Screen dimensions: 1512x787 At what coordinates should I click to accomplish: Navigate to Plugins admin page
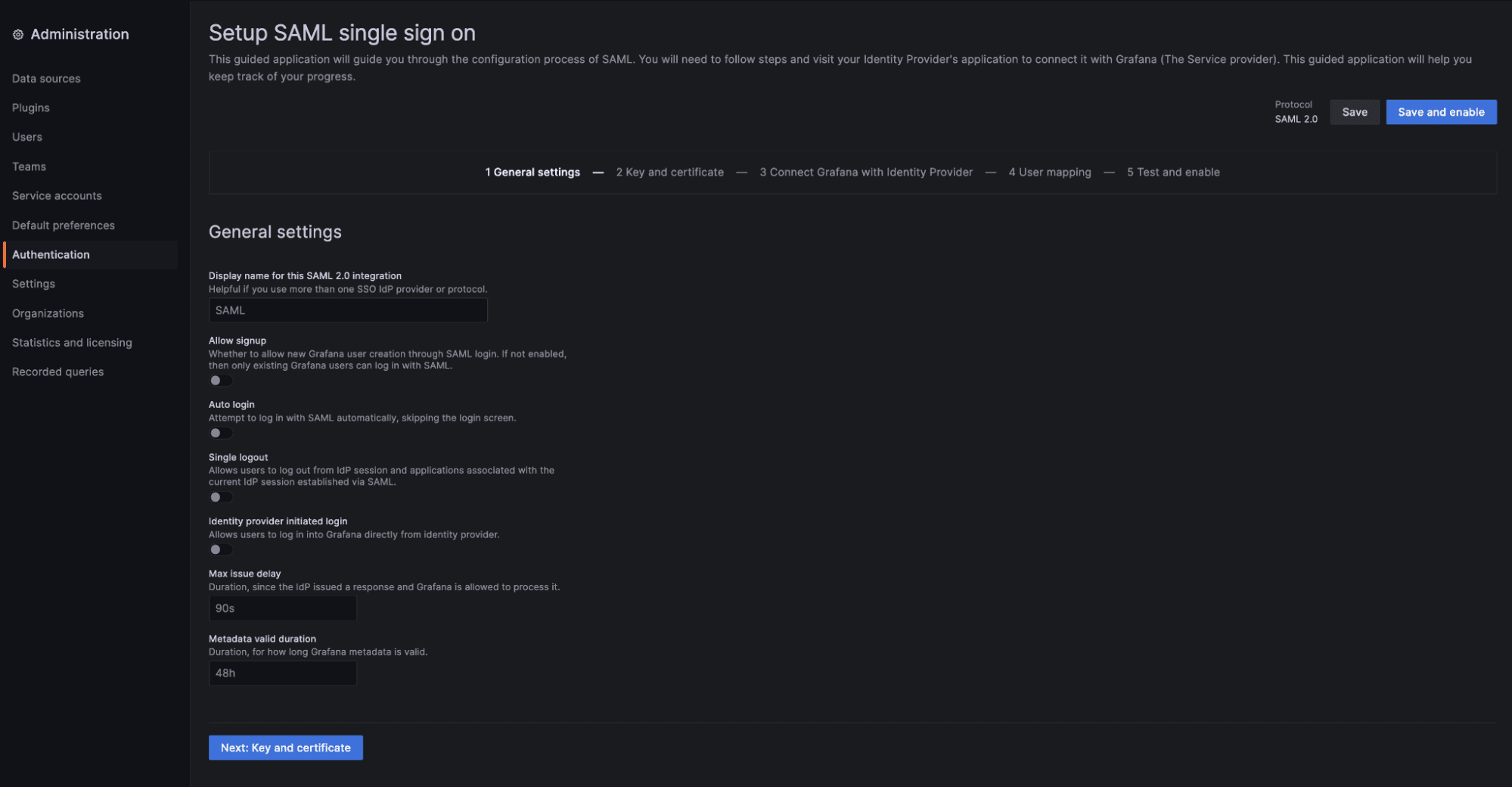[31, 108]
